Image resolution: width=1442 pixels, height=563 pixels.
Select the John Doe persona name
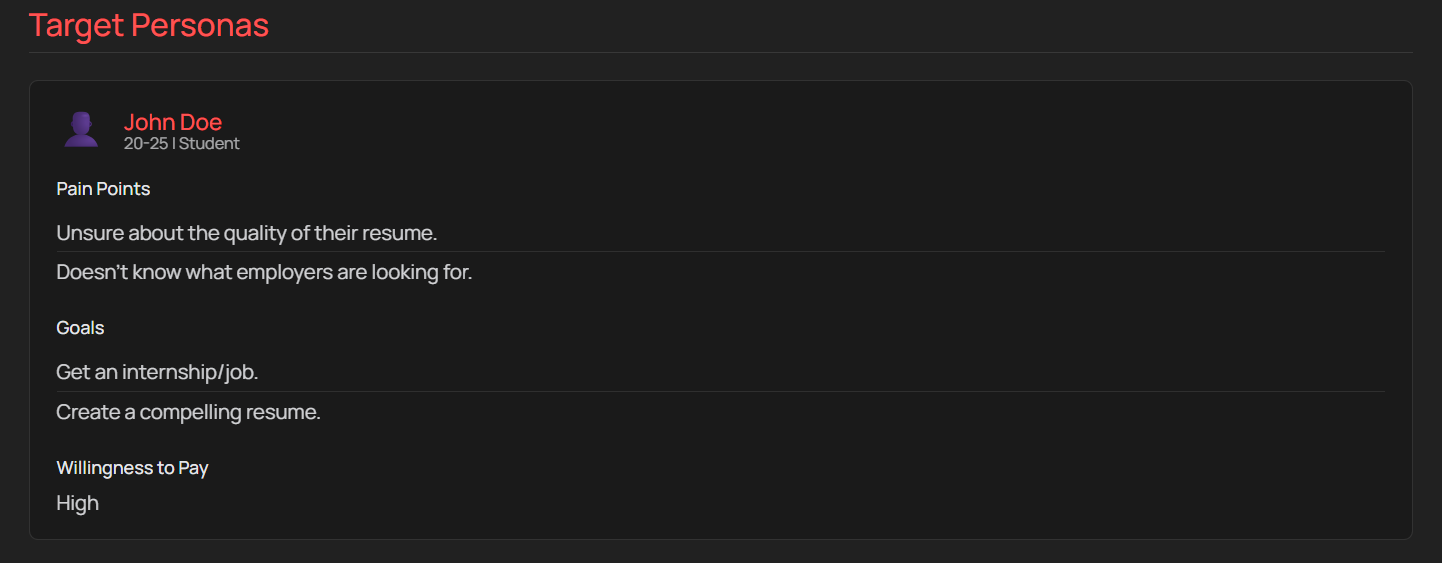click(x=173, y=122)
